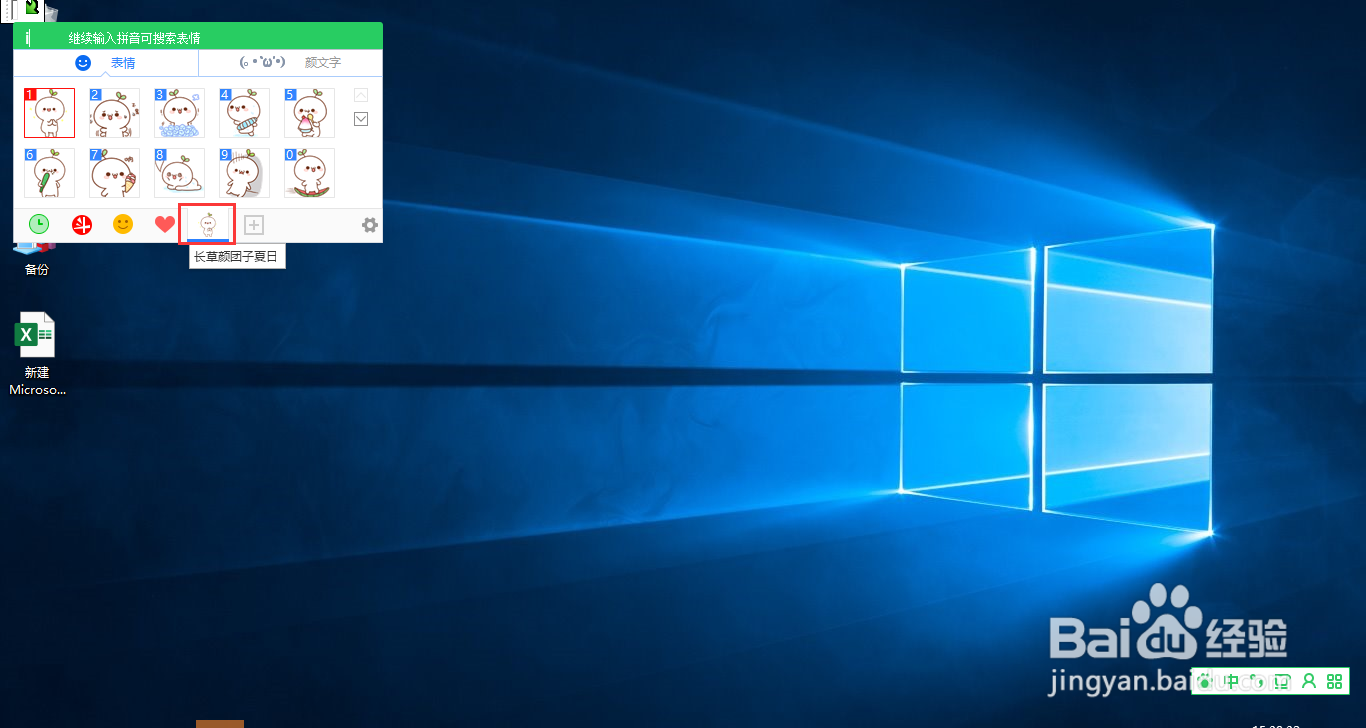The height and width of the screenshot is (728, 1366).
Task: Select the 长草颜团子夏日 sticker pack tab
Action: point(207,224)
